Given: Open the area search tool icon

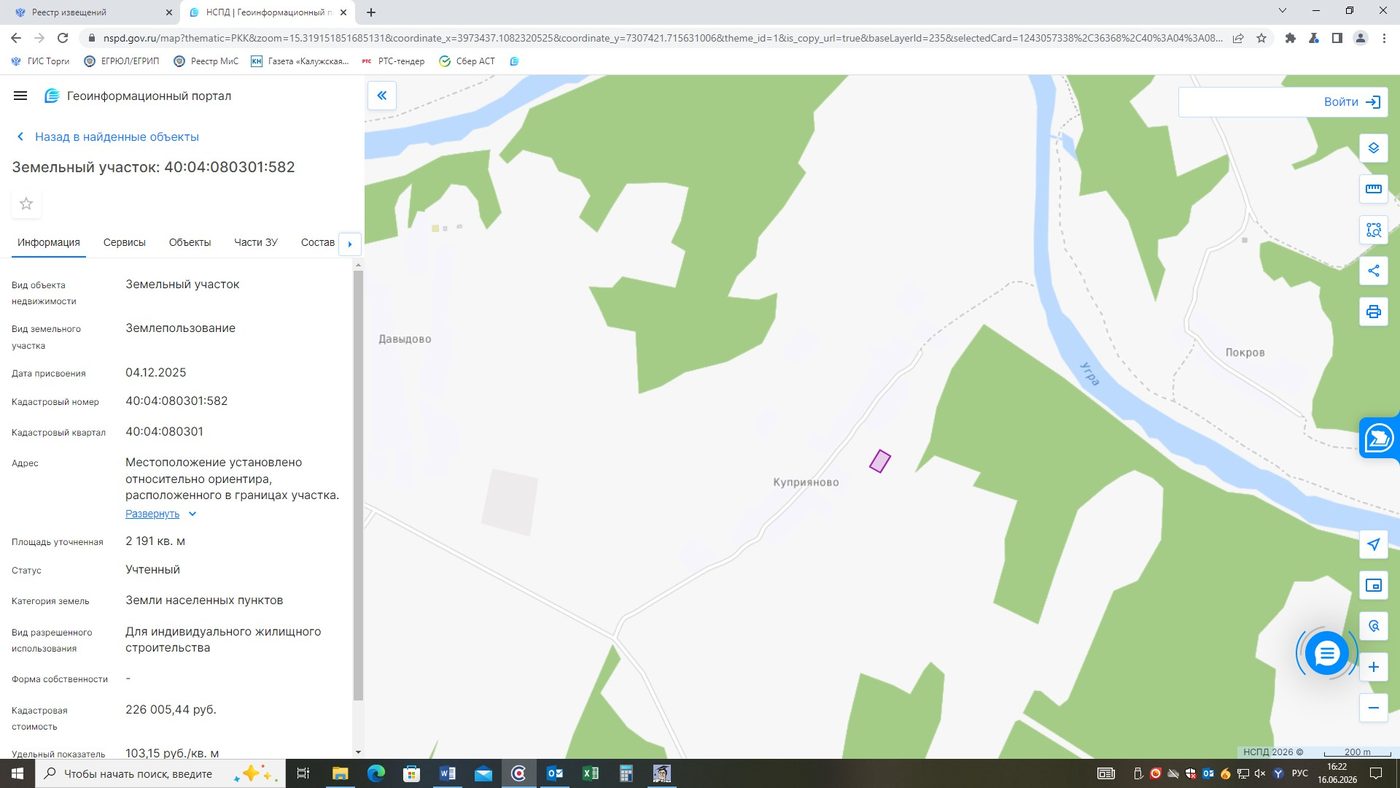Looking at the screenshot, I should pyautogui.click(x=1373, y=230).
